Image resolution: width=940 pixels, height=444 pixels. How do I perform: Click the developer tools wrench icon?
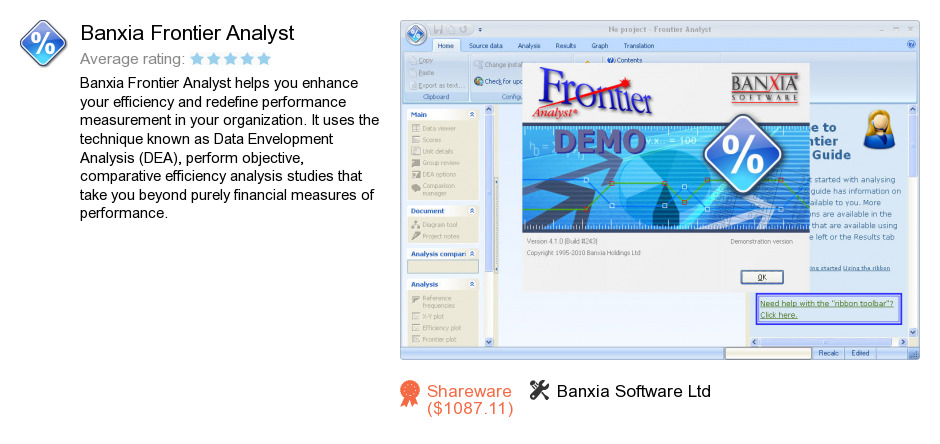click(x=540, y=391)
